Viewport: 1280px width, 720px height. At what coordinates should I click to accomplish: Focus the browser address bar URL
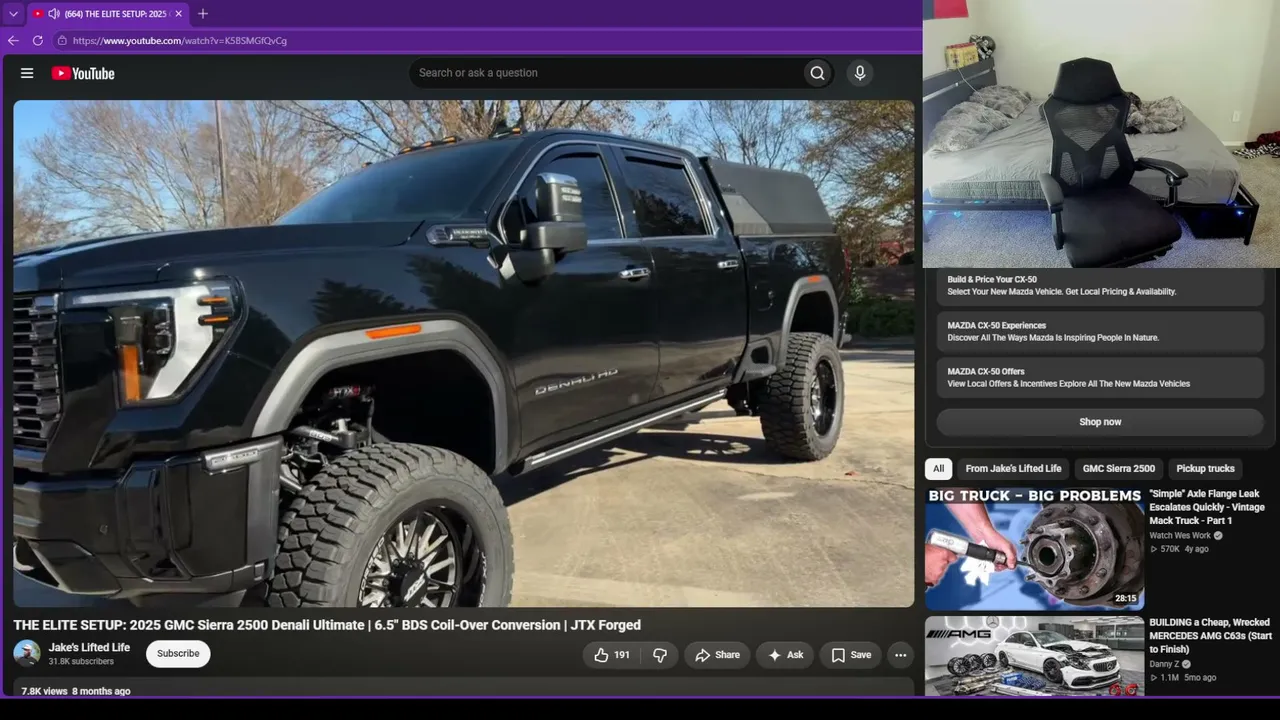click(x=180, y=41)
